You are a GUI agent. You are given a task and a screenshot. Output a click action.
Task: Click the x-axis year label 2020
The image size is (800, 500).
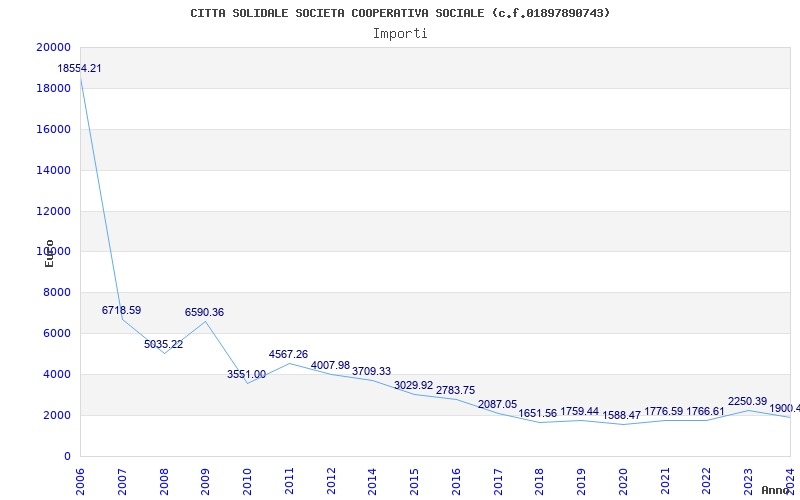point(623,481)
